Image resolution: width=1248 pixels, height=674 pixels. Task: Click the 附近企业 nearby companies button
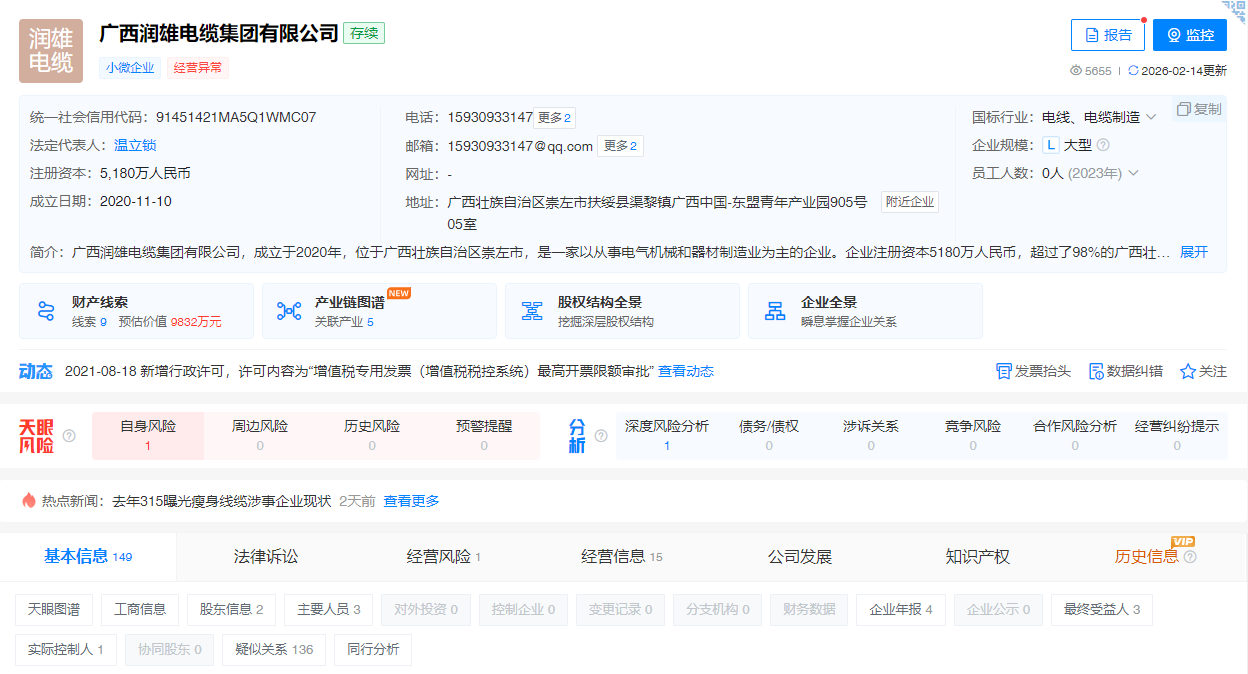(908, 201)
